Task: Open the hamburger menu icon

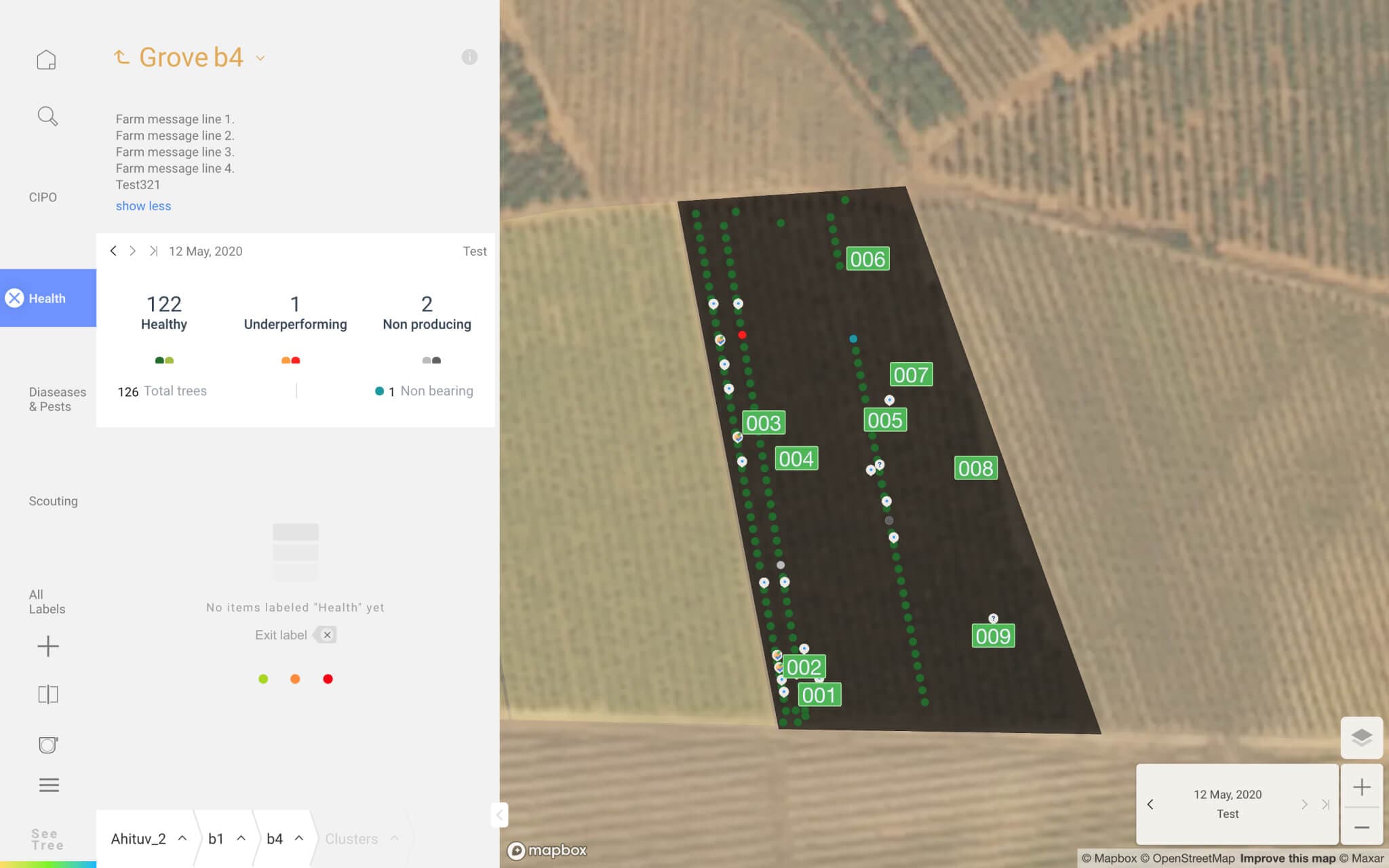Action: tap(48, 785)
